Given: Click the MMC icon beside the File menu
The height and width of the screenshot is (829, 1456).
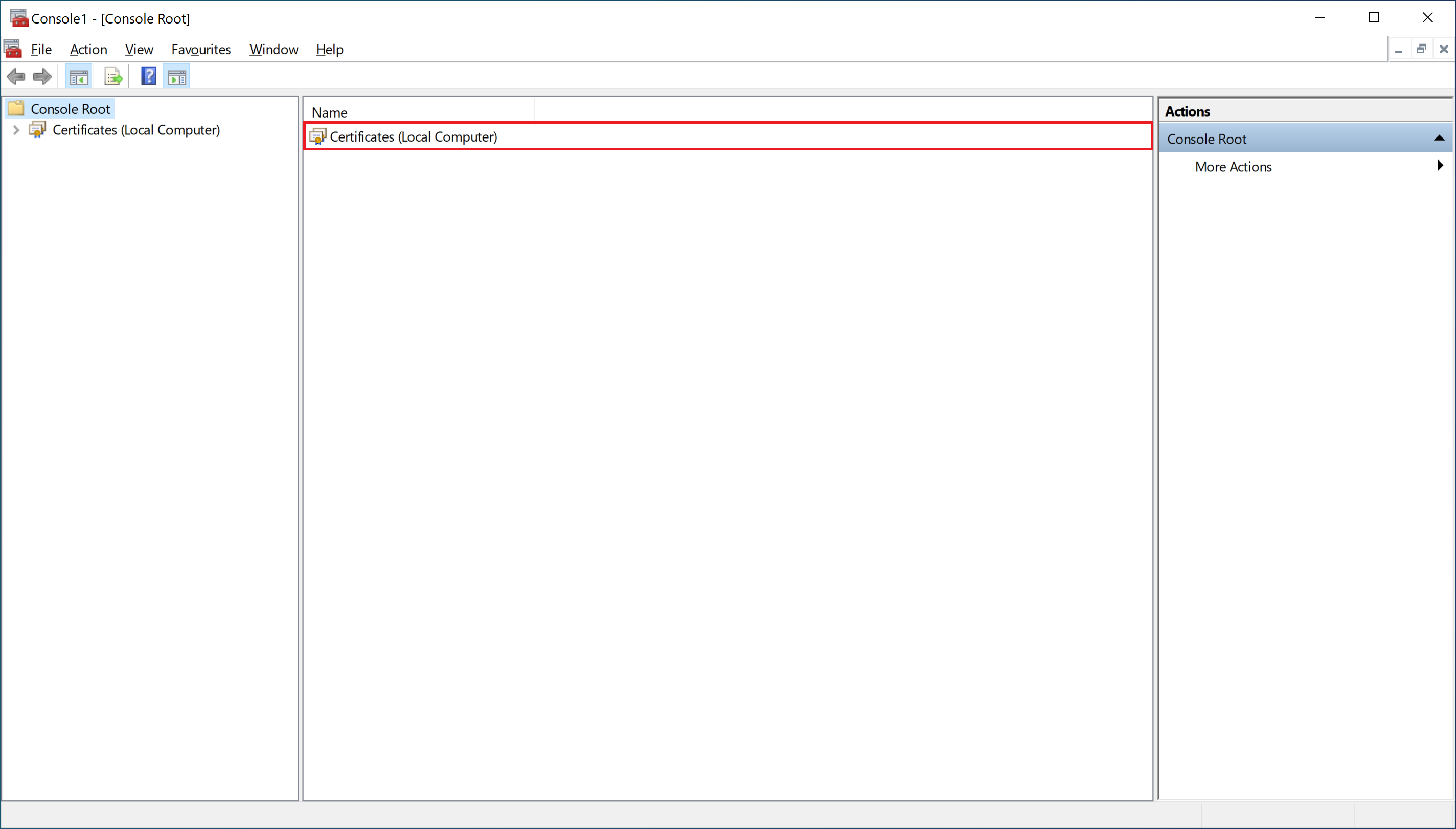Looking at the screenshot, I should tap(13, 49).
